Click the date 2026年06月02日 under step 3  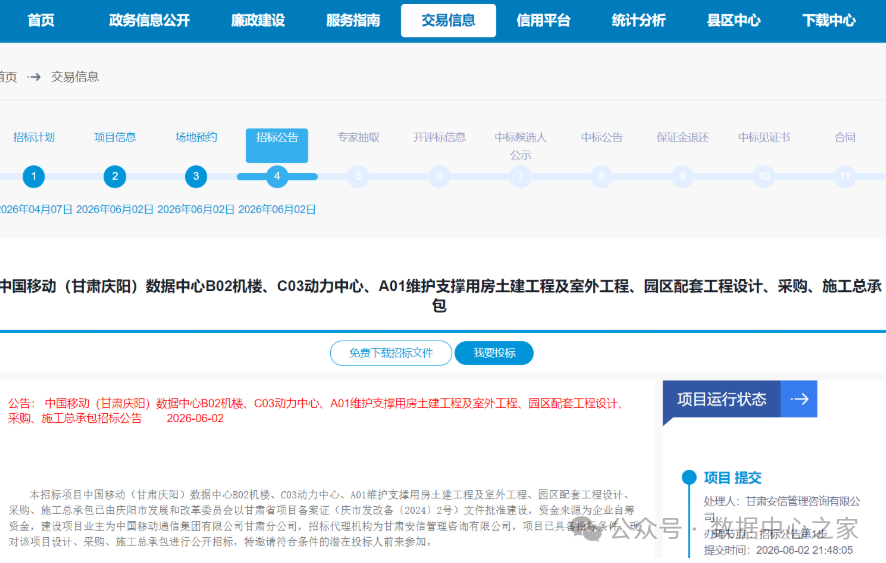(x=196, y=210)
